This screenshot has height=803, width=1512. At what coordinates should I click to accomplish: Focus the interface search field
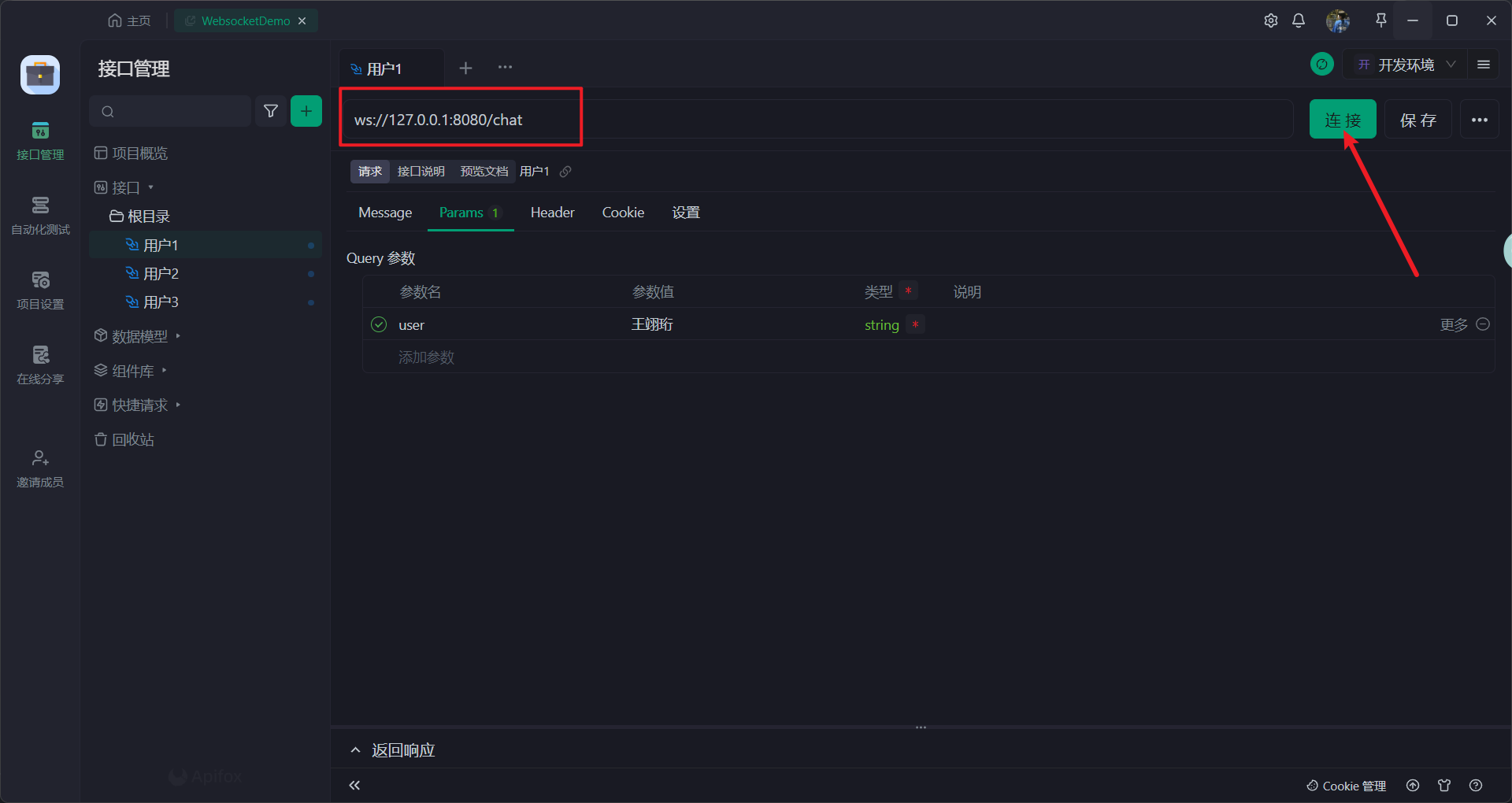(x=171, y=112)
